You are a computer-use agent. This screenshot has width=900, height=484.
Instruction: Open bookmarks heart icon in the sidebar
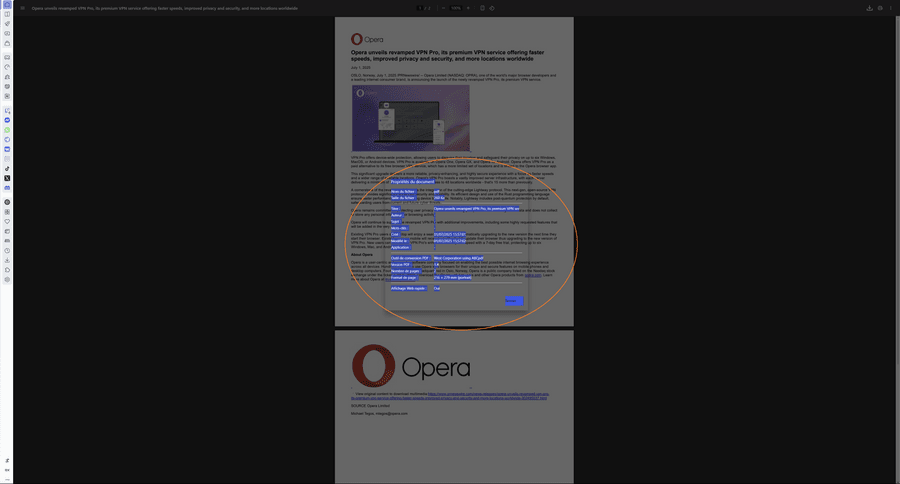(7, 222)
